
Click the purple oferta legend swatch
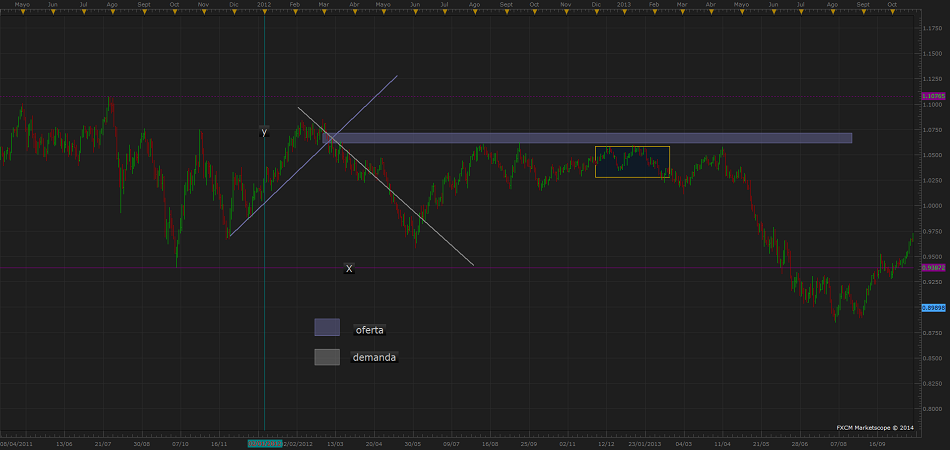pyautogui.click(x=327, y=327)
